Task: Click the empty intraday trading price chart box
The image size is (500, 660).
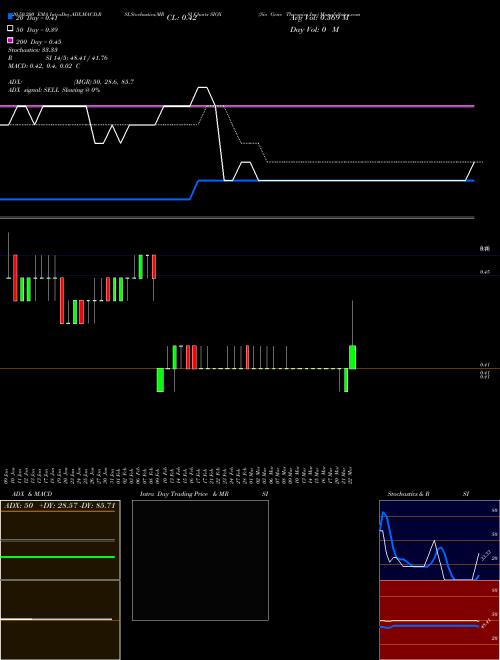Action: [200, 560]
